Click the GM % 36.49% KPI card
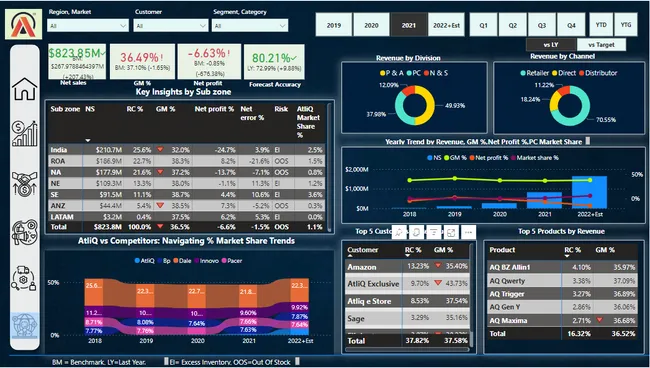The height and width of the screenshot is (368, 650). click(142, 61)
